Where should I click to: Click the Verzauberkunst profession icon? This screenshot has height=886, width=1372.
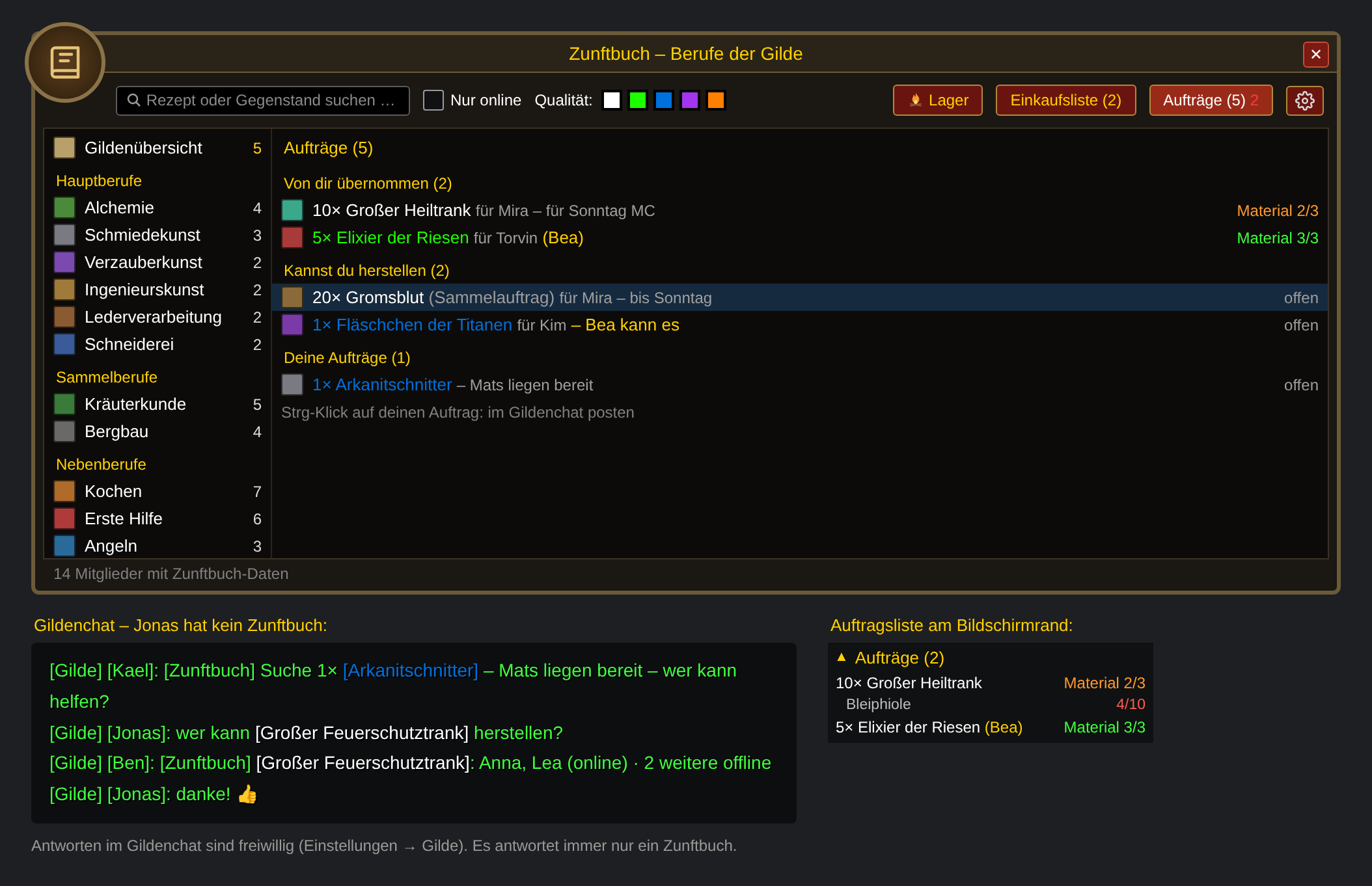tap(64, 263)
